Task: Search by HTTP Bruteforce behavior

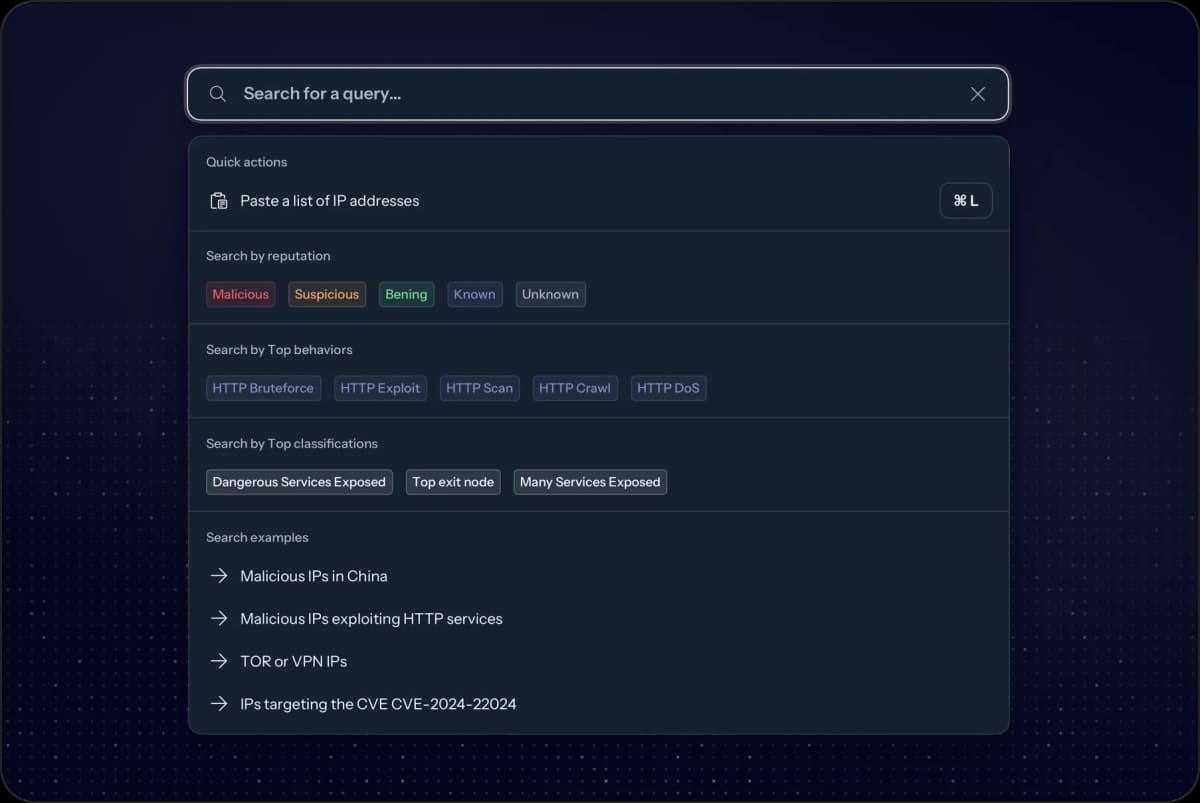Action: point(263,388)
